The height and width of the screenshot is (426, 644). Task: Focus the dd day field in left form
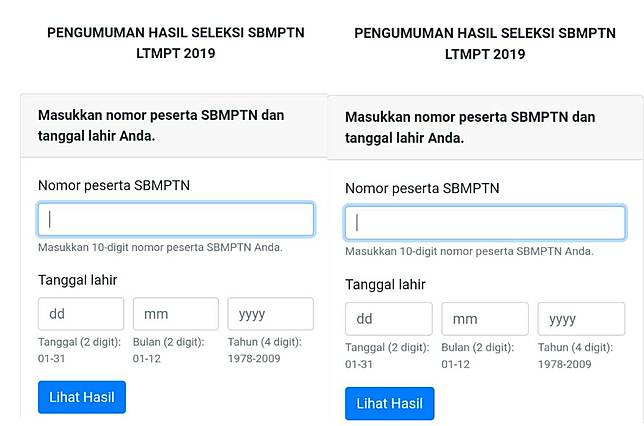[x=81, y=314]
